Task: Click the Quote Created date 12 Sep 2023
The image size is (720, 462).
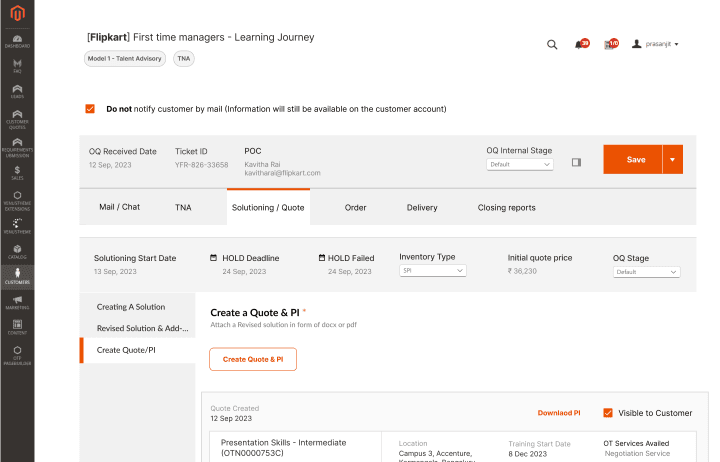Action: click(x=231, y=418)
